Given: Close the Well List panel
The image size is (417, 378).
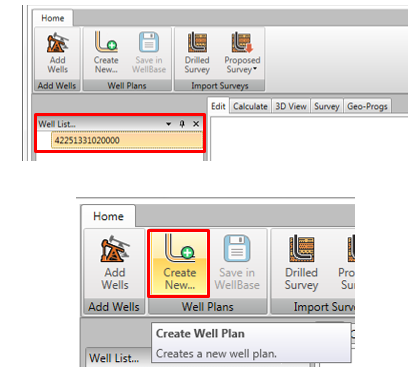Looking at the screenshot, I should 196,124.
